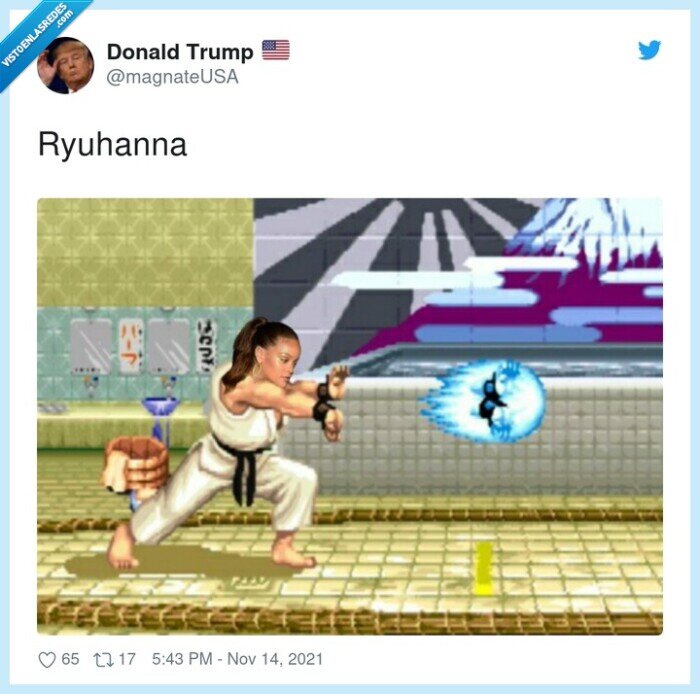Click the leftmost bathhouse wall mirror
The height and width of the screenshot is (694, 700).
pos(91,346)
